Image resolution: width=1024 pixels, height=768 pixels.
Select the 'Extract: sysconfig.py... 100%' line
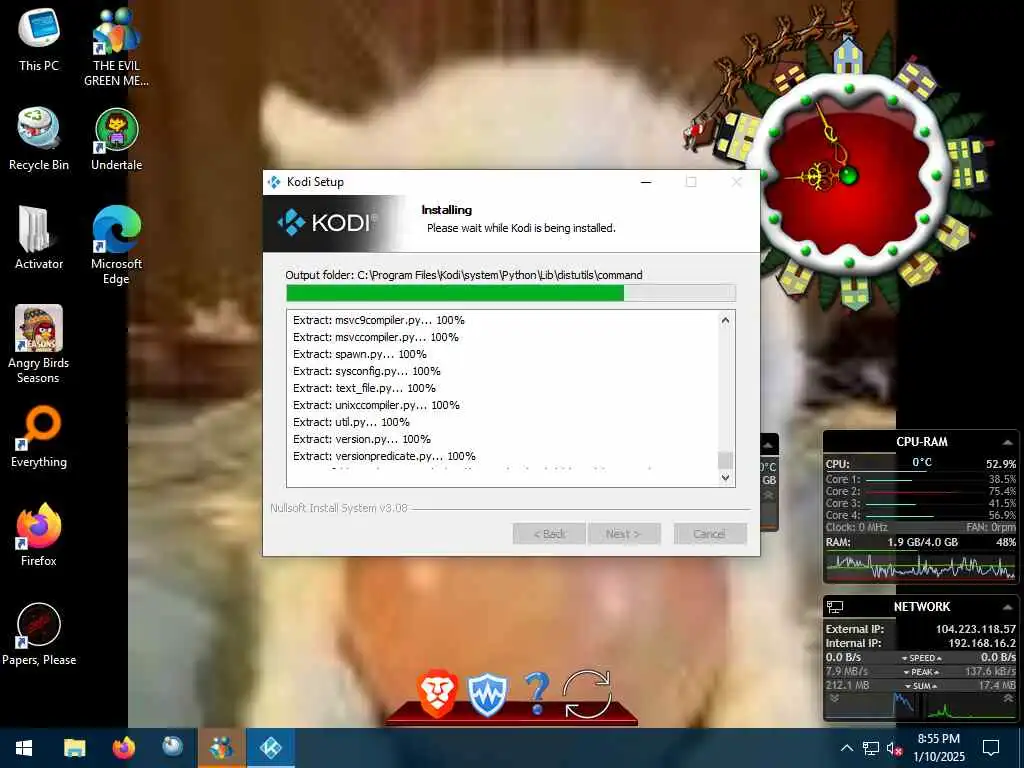click(366, 371)
